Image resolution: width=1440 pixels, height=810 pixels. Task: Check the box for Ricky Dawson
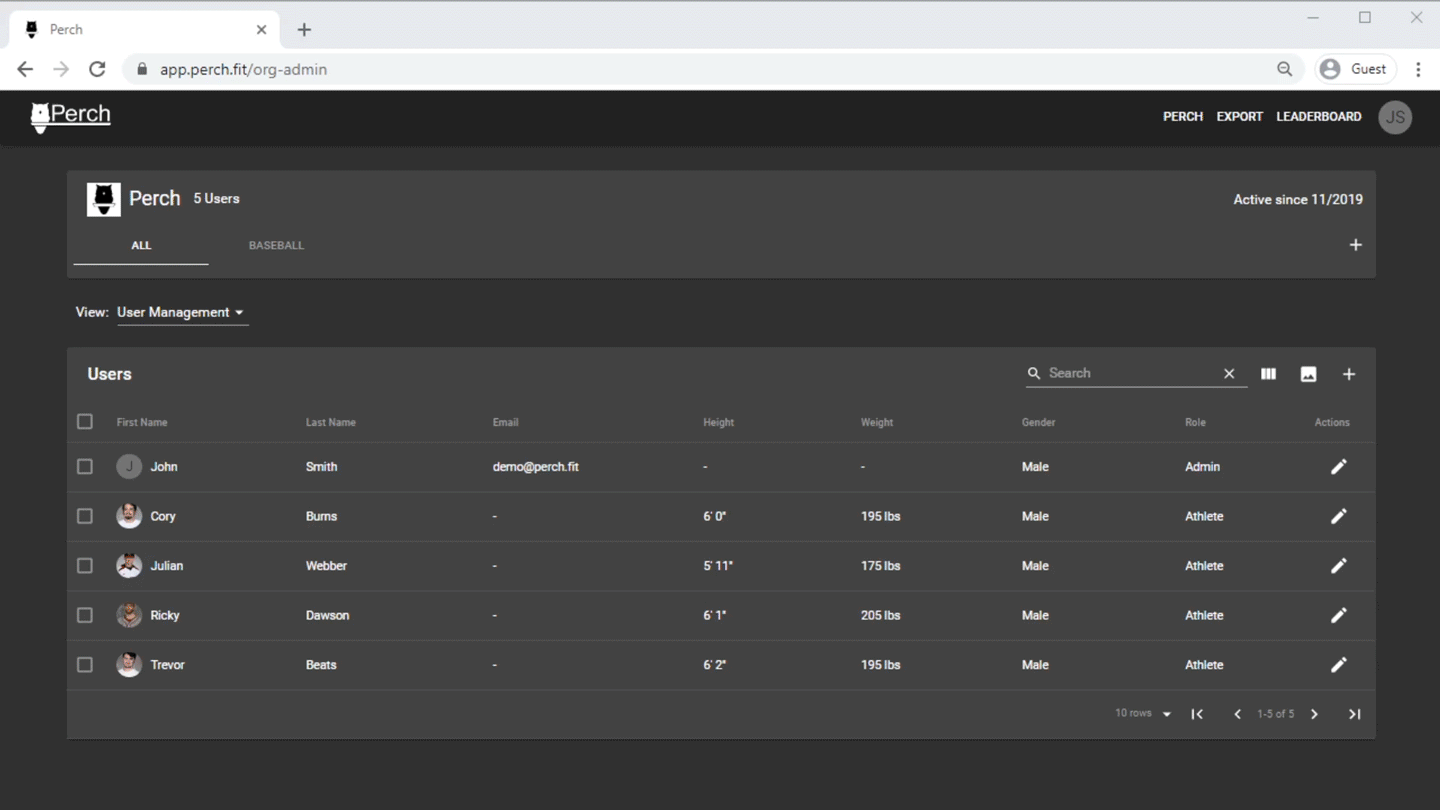[85, 615]
